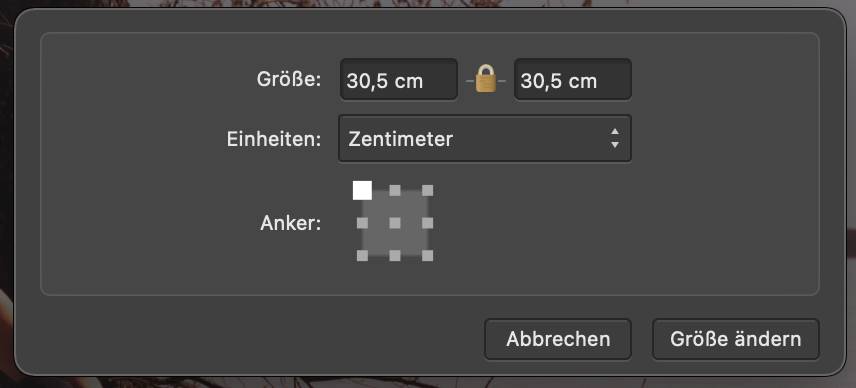Click the Abbrechen button
Image resolution: width=856 pixels, height=388 pixels.
pos(558,339)
